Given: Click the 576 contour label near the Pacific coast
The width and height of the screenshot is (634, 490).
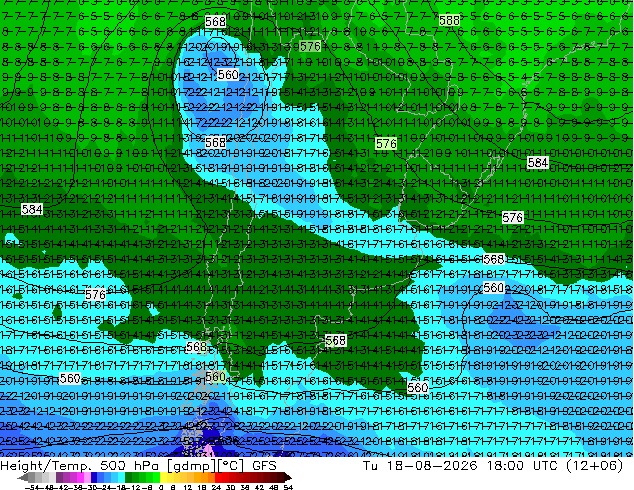Looking at the screenshot, I should click(95, 294).
